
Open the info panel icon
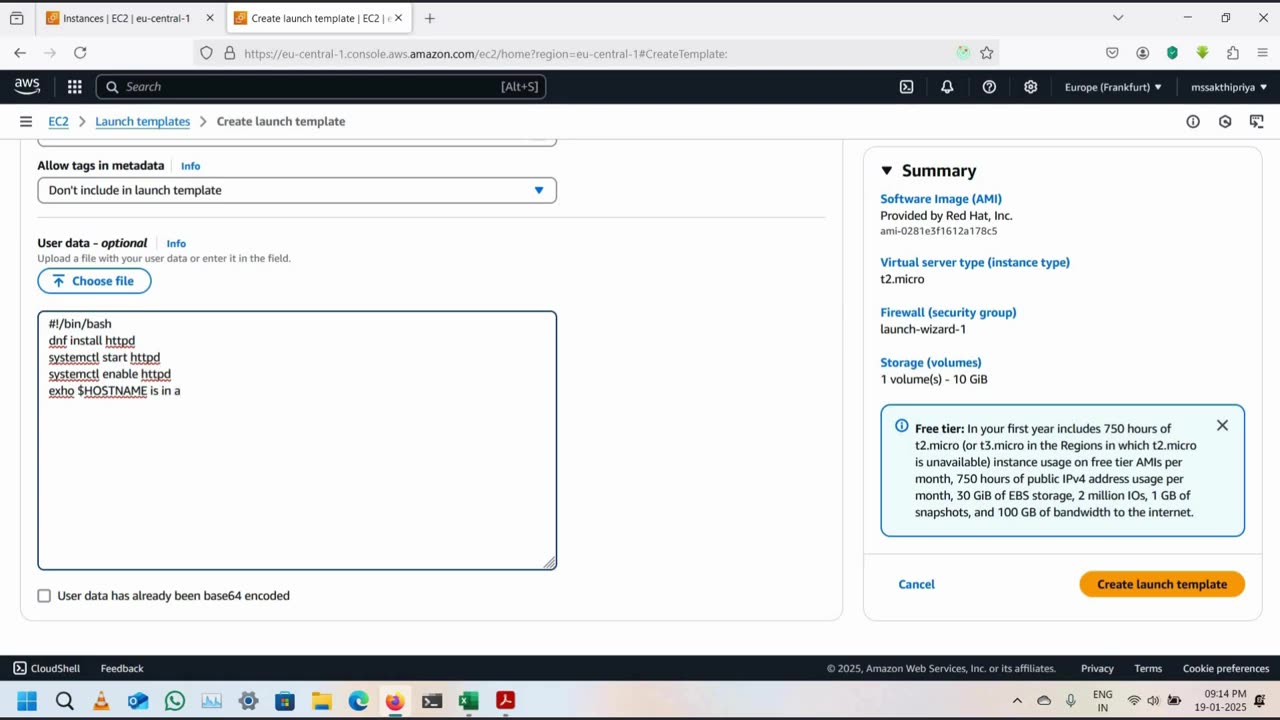point(1193,122)
